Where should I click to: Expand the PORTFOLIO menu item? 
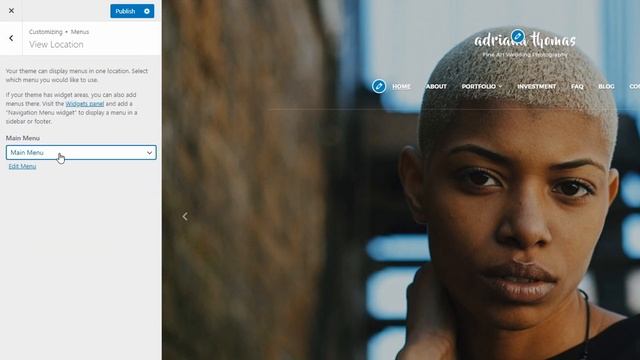pos(482,87)
